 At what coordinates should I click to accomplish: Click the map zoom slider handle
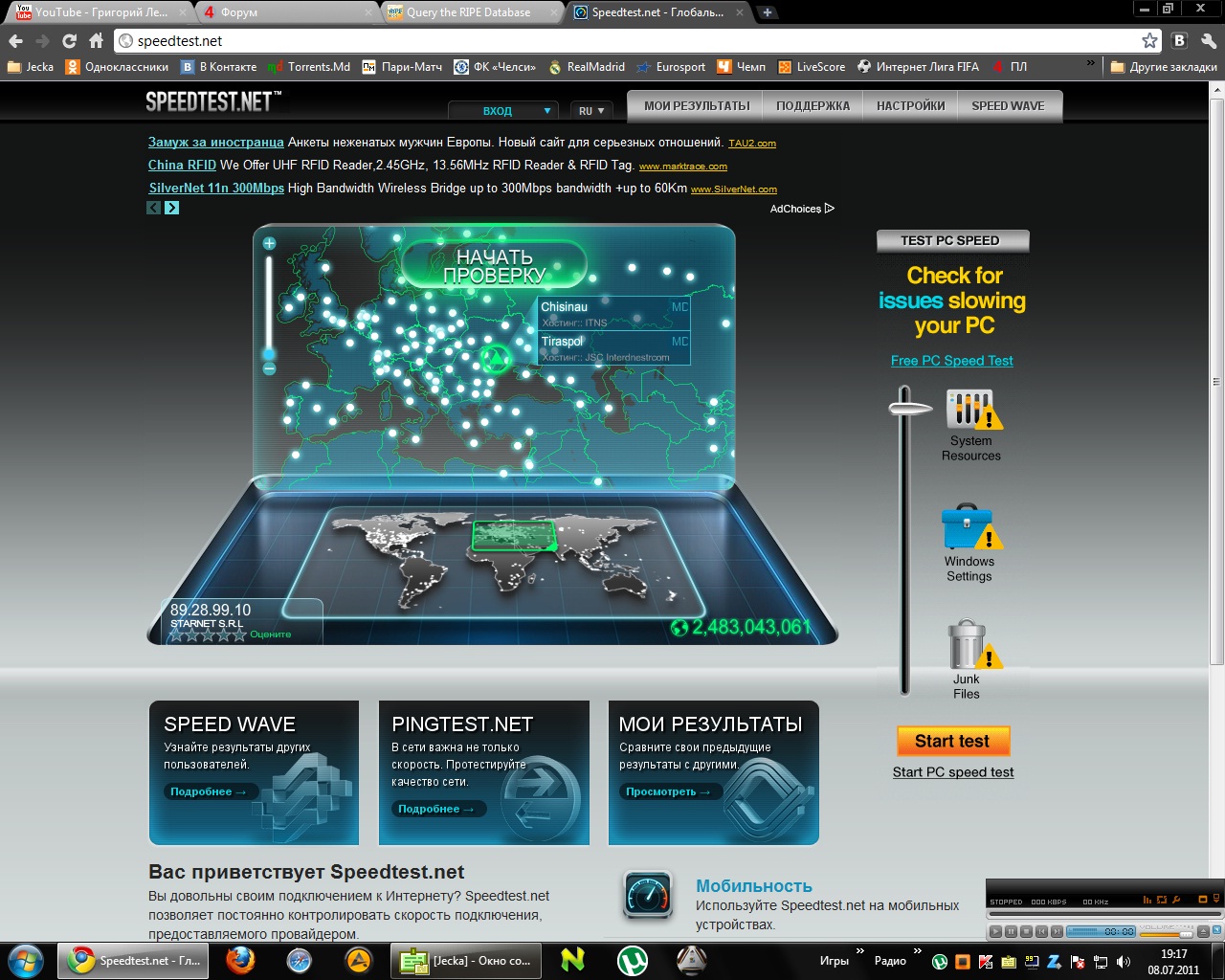pos(269,354)
